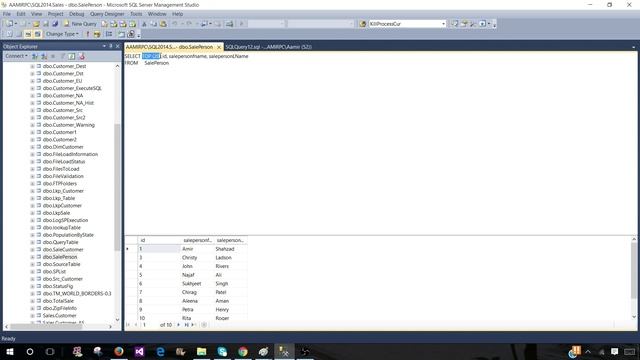The image size is (640, 360).
Task: Open the Debug menu
Action: point(76,14)
